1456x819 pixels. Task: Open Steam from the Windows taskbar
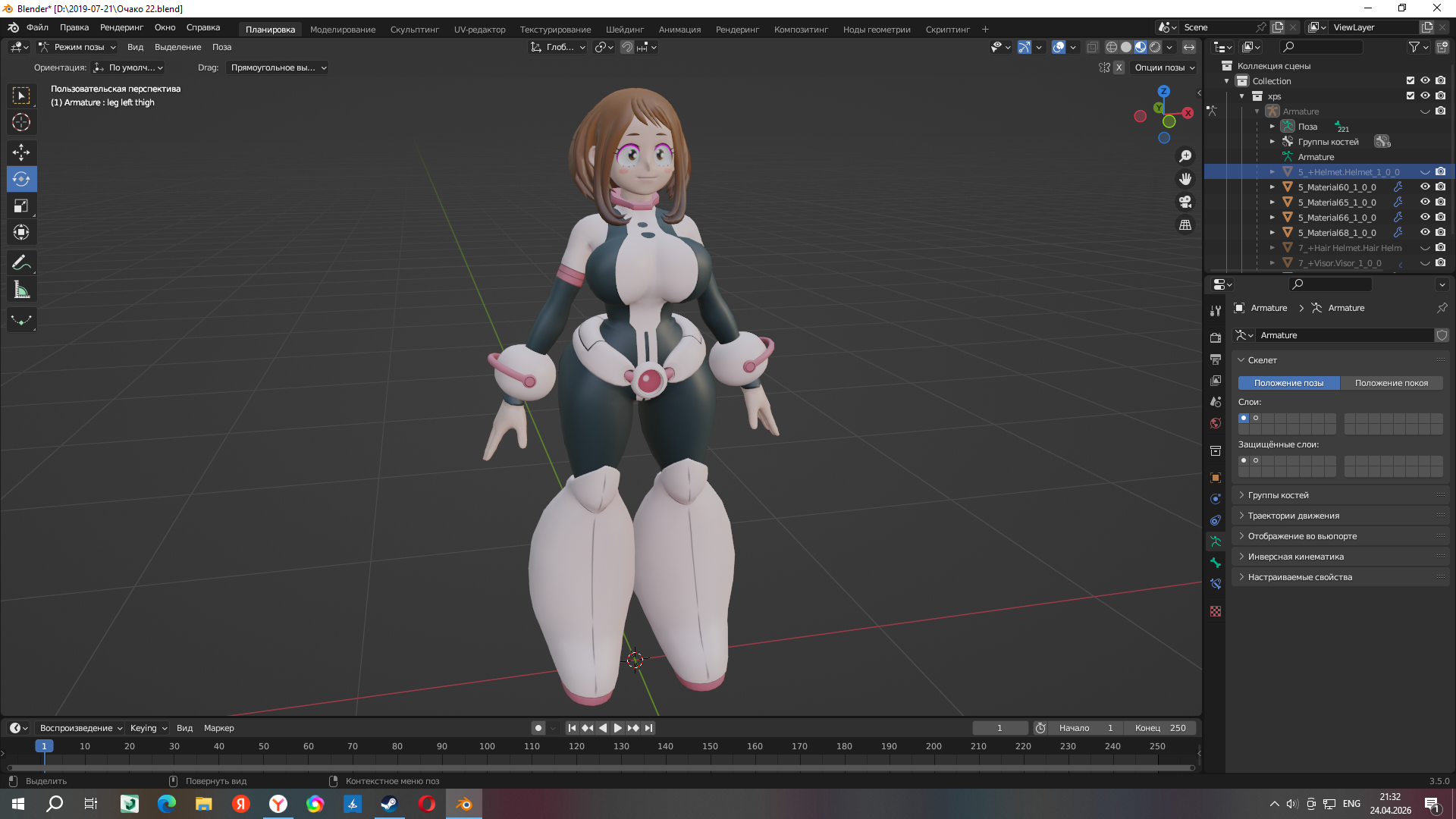pyautogui.click(x=389, y=804)
